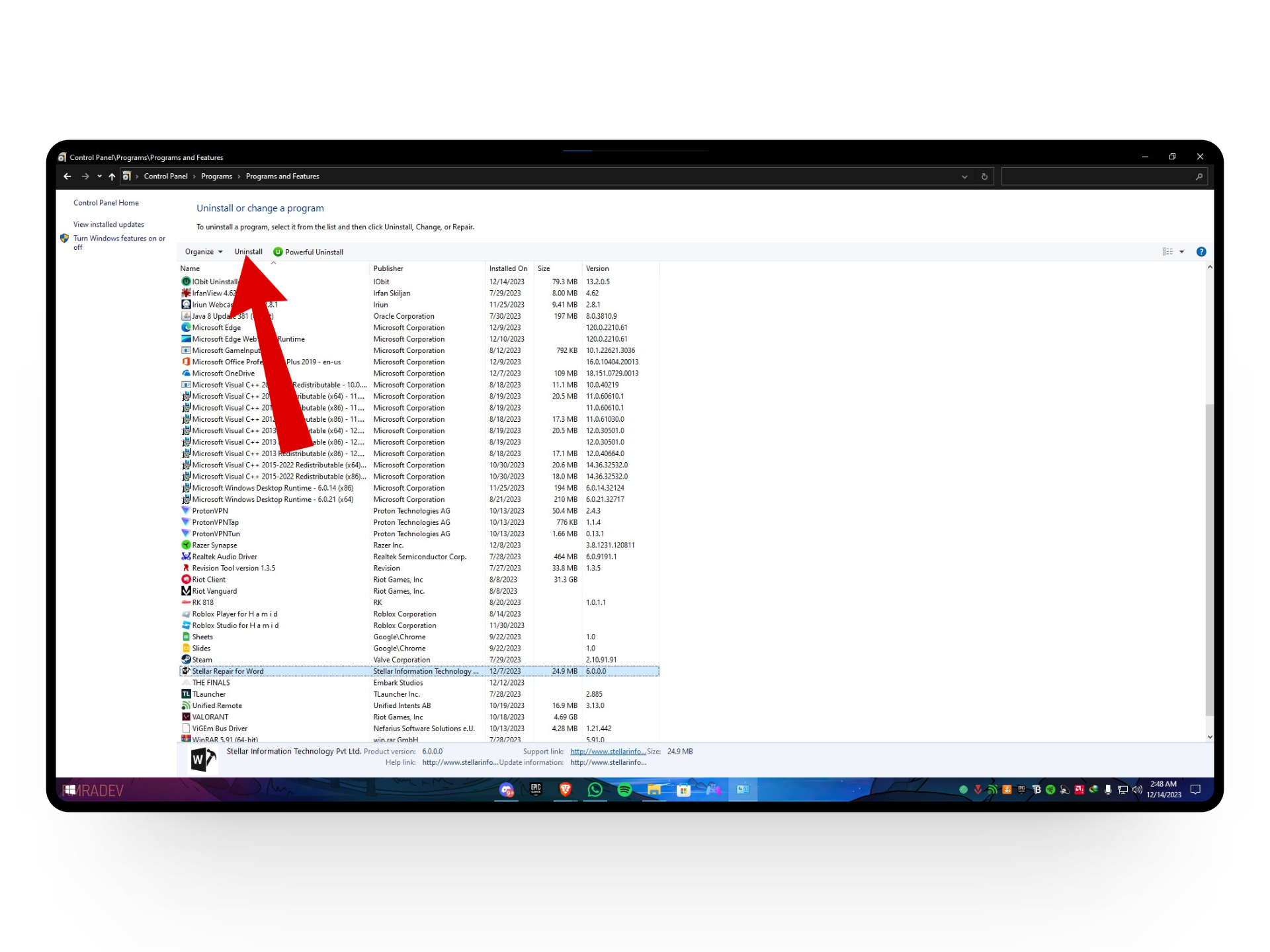1270x952 pixels.
Task: Open WhatsApp from the taskbar
Action: 595,789
